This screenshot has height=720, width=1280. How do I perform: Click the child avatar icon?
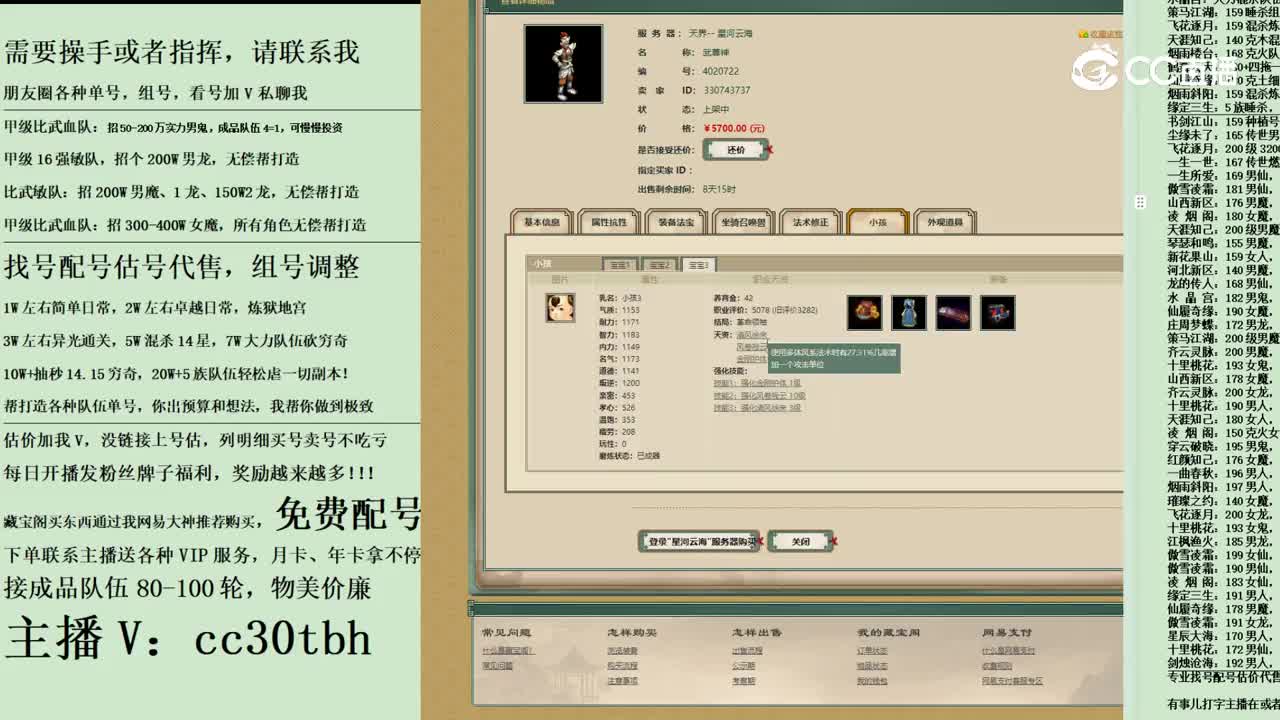[x=560, y=307]
